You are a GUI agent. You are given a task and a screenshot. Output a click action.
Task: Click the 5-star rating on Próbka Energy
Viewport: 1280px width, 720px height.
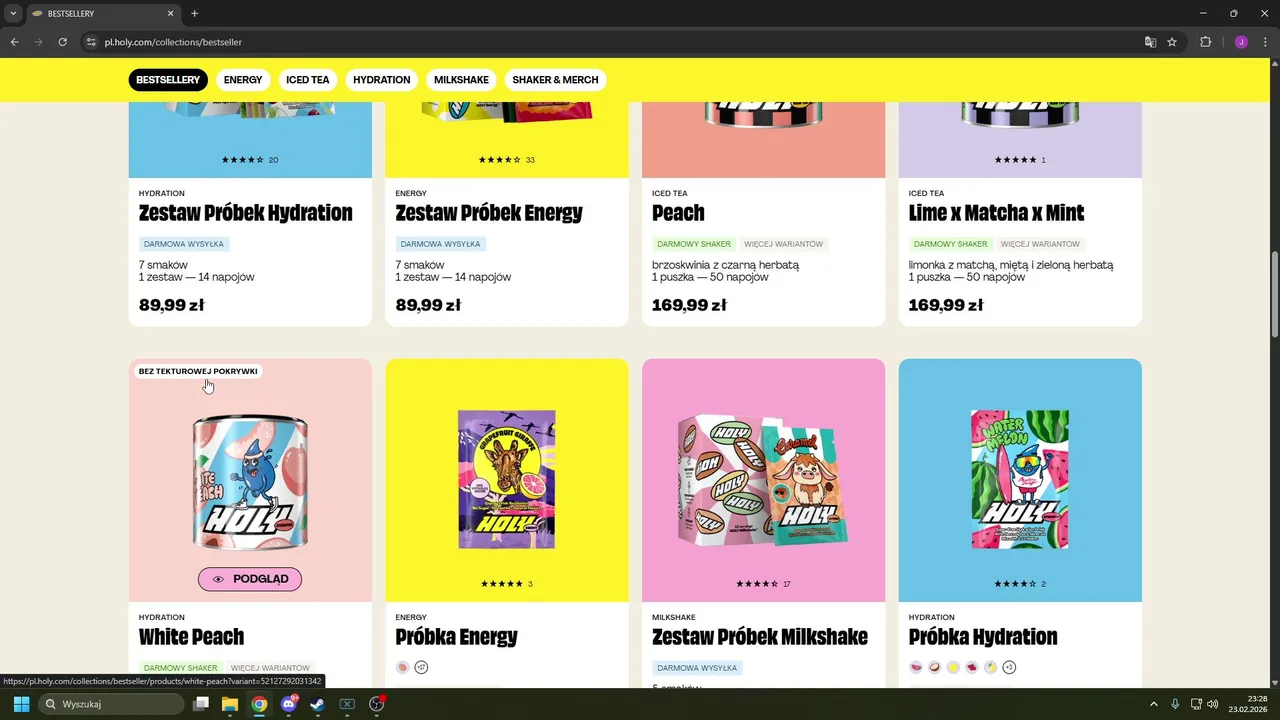click(x=507, y=584)
